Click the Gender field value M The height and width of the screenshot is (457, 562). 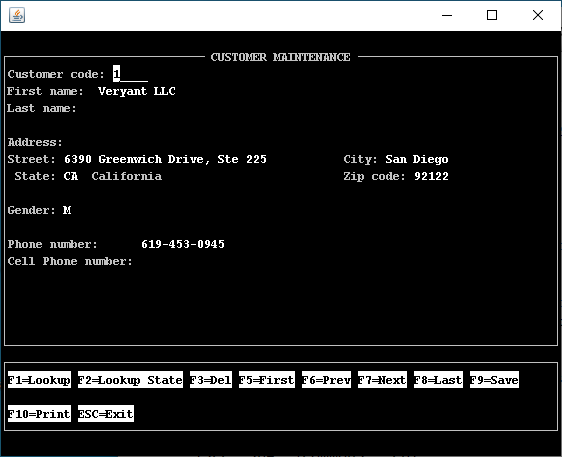click(x=67, y=210)
